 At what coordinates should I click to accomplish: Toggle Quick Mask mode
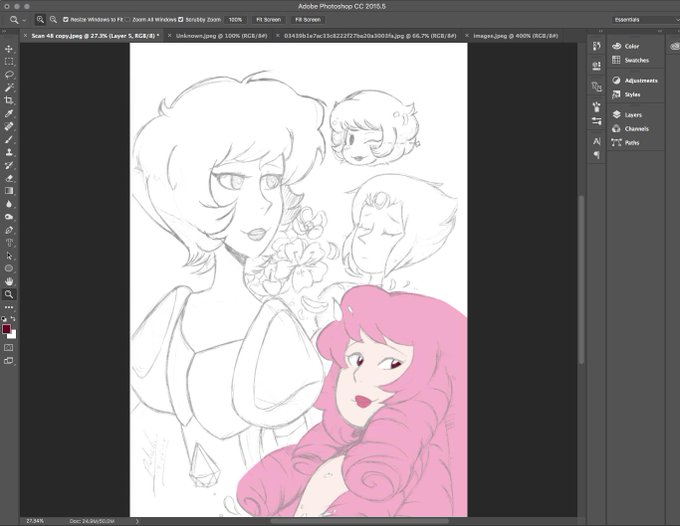click(x=9, y=347)
